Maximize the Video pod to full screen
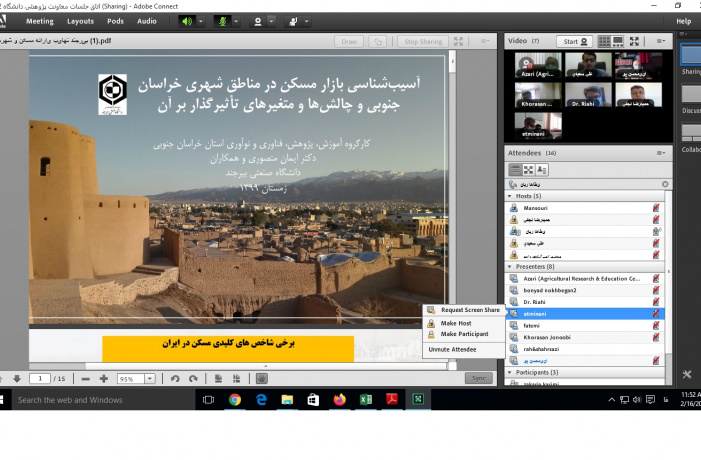The height and width of the screenshot is (460, 701). tap(634, 42)
